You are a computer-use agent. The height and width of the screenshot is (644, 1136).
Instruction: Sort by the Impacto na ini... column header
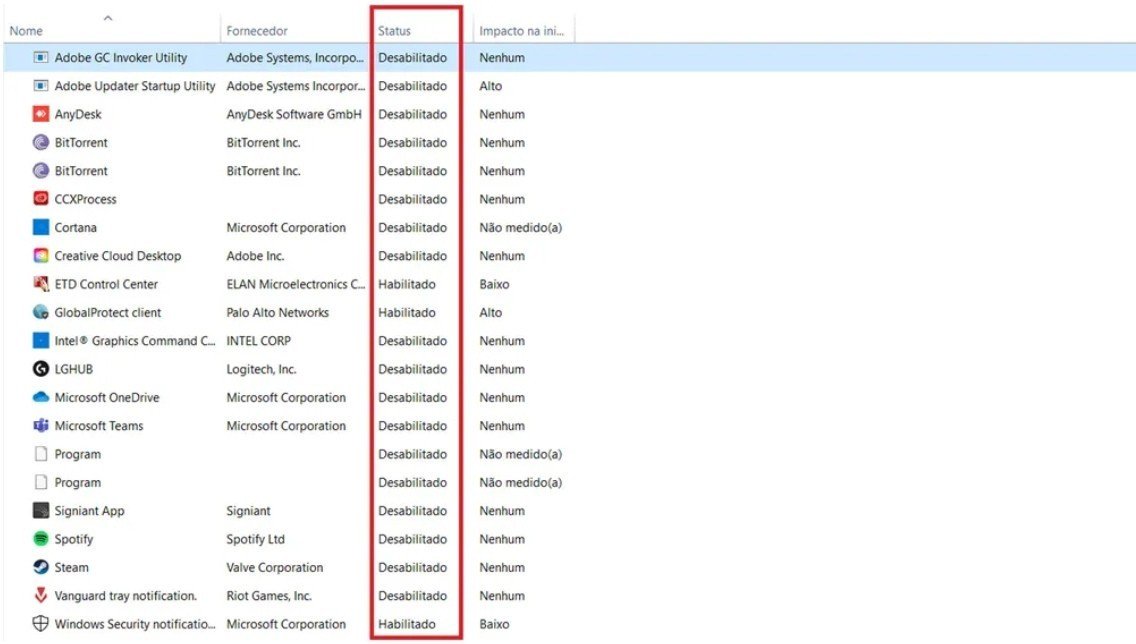[x=521, y=31]
